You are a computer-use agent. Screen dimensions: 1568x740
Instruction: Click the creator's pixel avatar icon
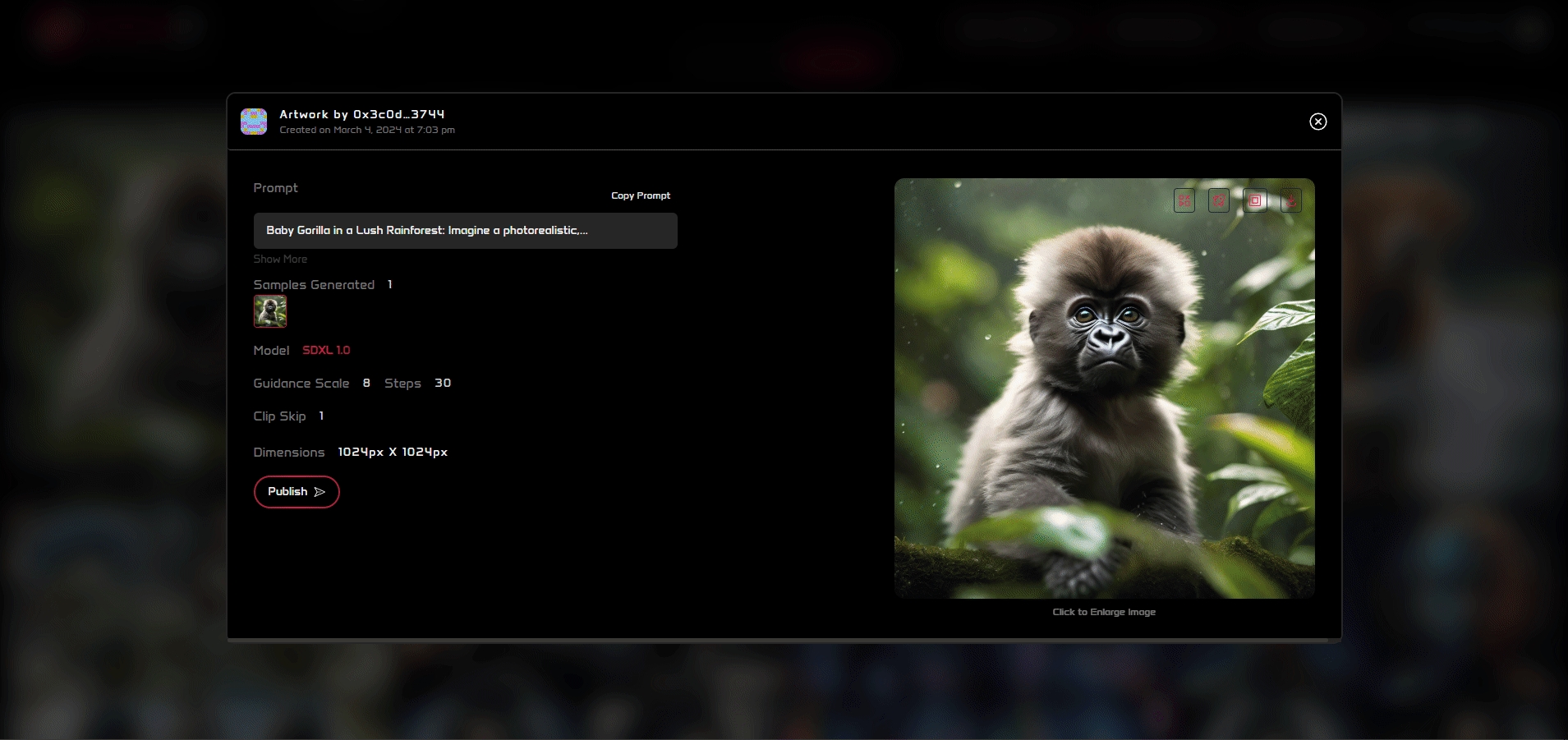(254, 122)
